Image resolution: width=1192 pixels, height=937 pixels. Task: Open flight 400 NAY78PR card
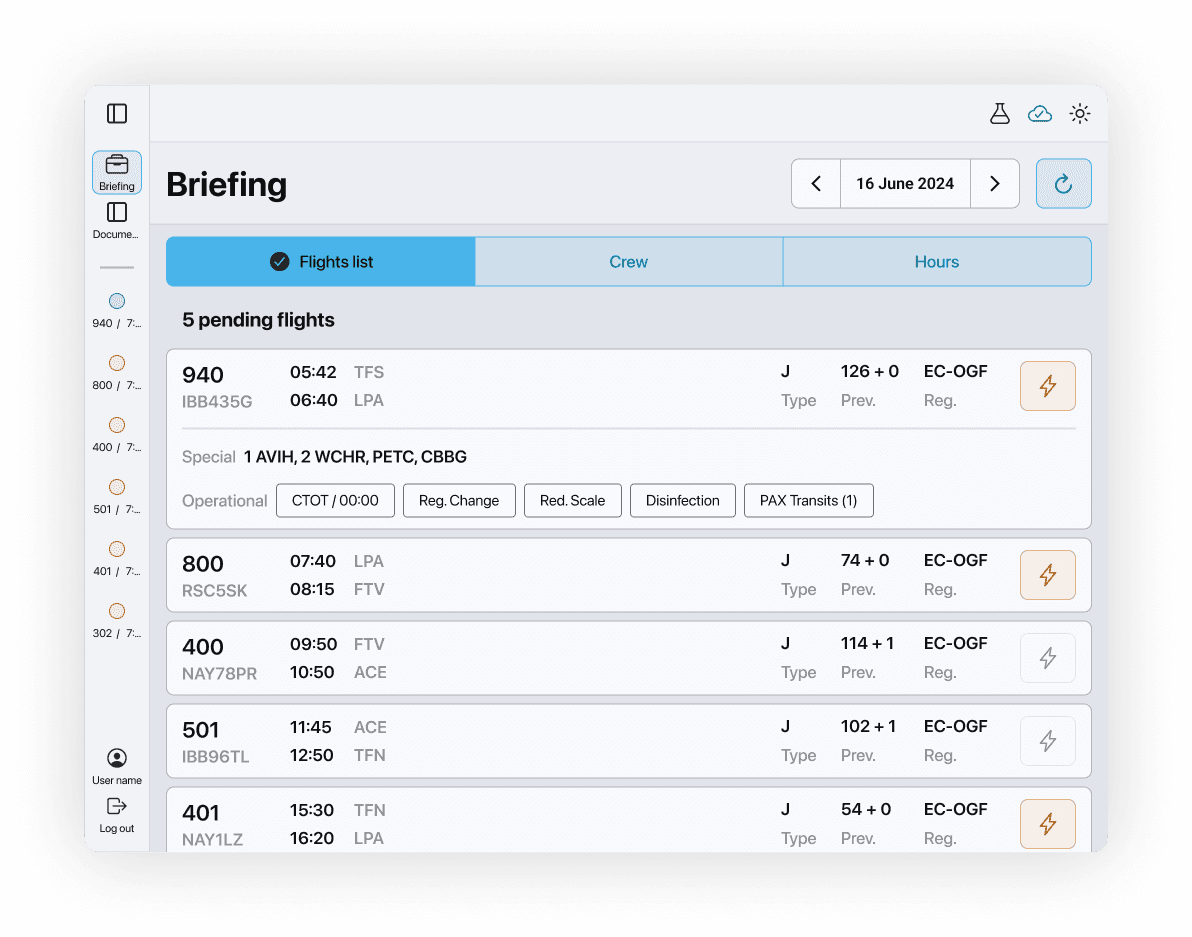tap(629, 658)
